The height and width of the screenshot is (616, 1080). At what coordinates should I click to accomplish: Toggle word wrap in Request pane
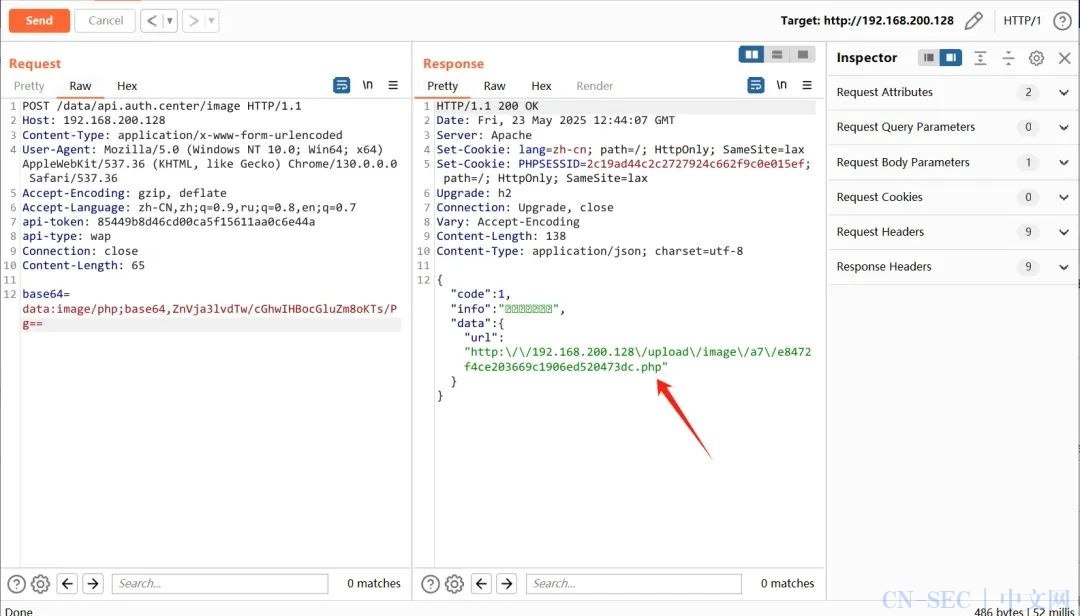342,85
